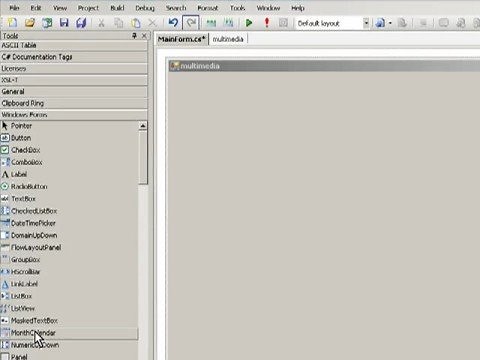The image size is (480, 360).
Task: Close the Tools panel
Action: tap(144, 36)
